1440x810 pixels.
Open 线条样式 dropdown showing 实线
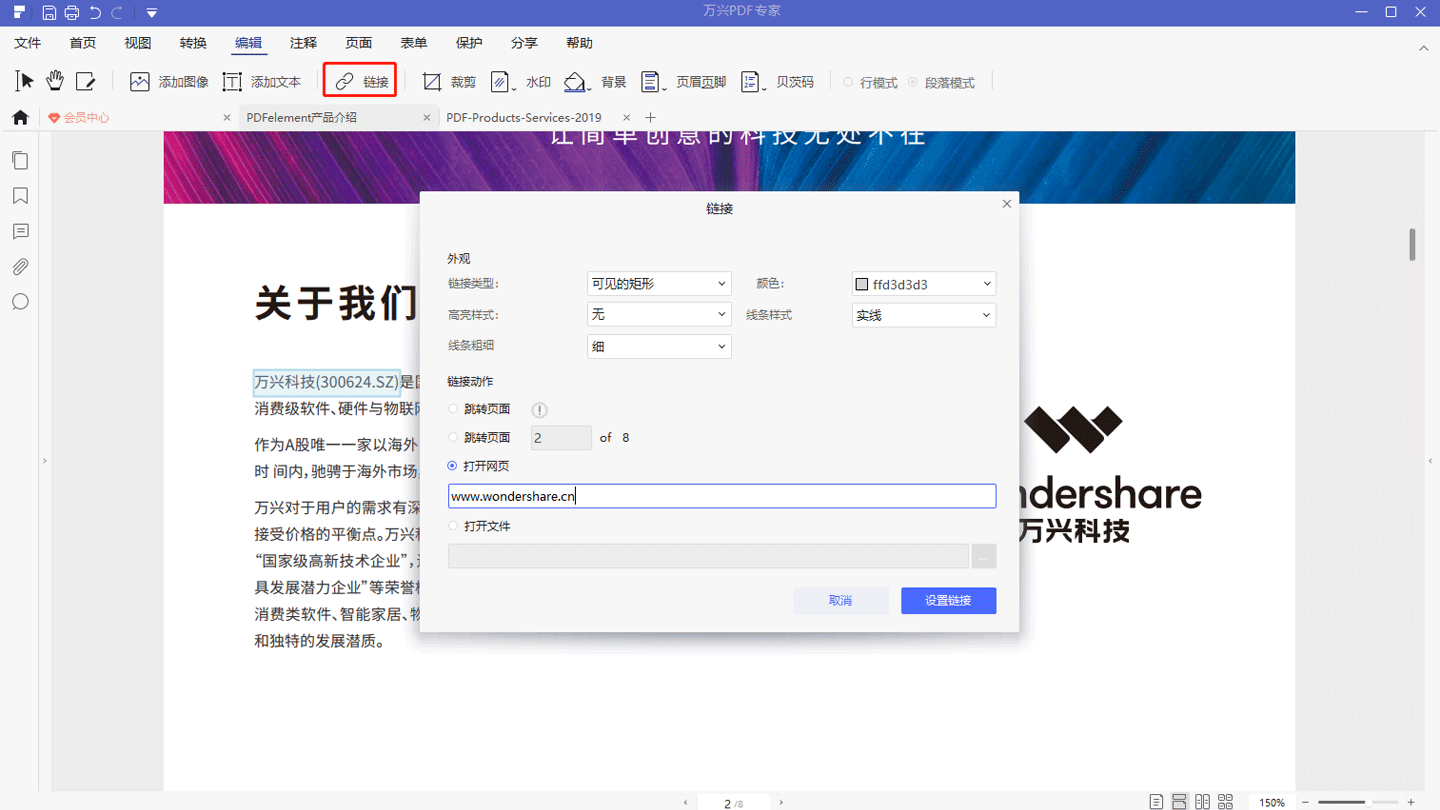924,315
